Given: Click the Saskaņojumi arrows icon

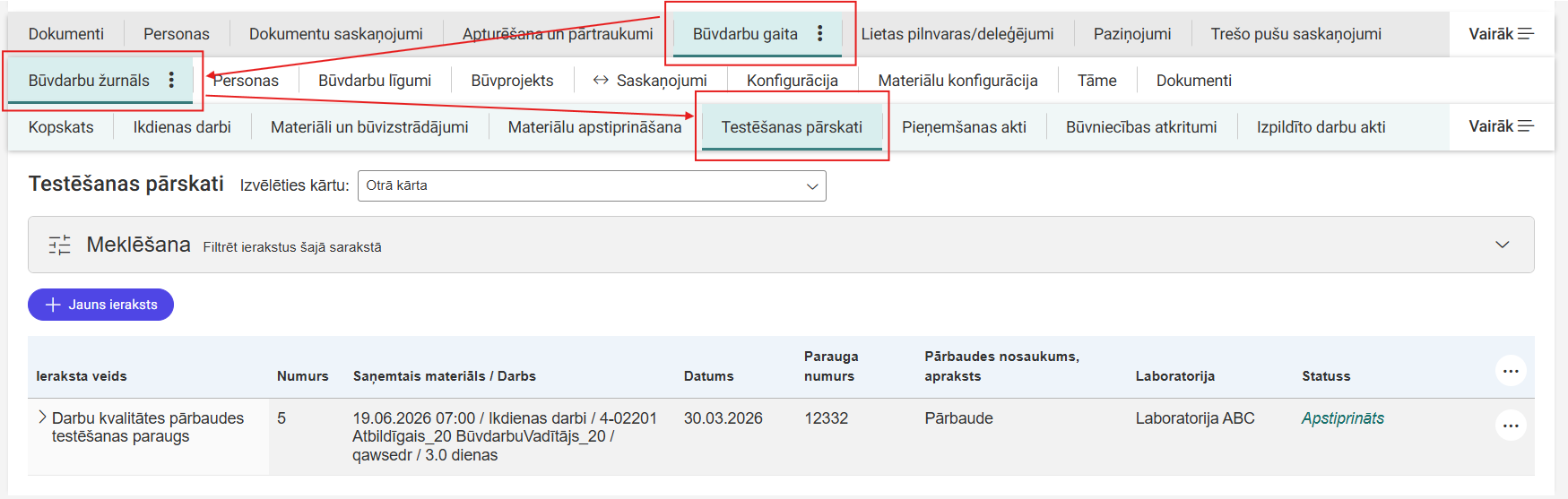Looking at the screenshot, I should [x=601, y=80].
